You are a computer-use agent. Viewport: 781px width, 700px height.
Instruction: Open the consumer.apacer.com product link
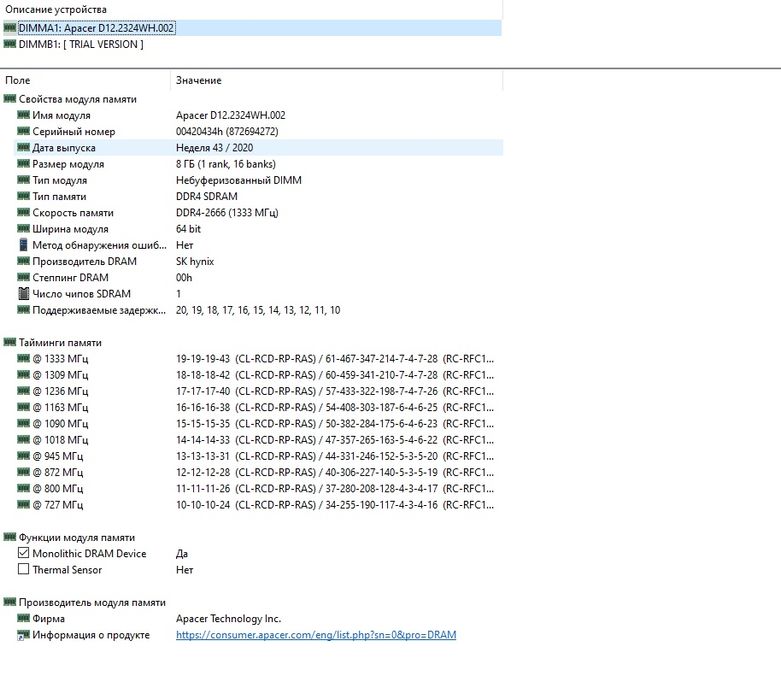[x=316, y=635]
